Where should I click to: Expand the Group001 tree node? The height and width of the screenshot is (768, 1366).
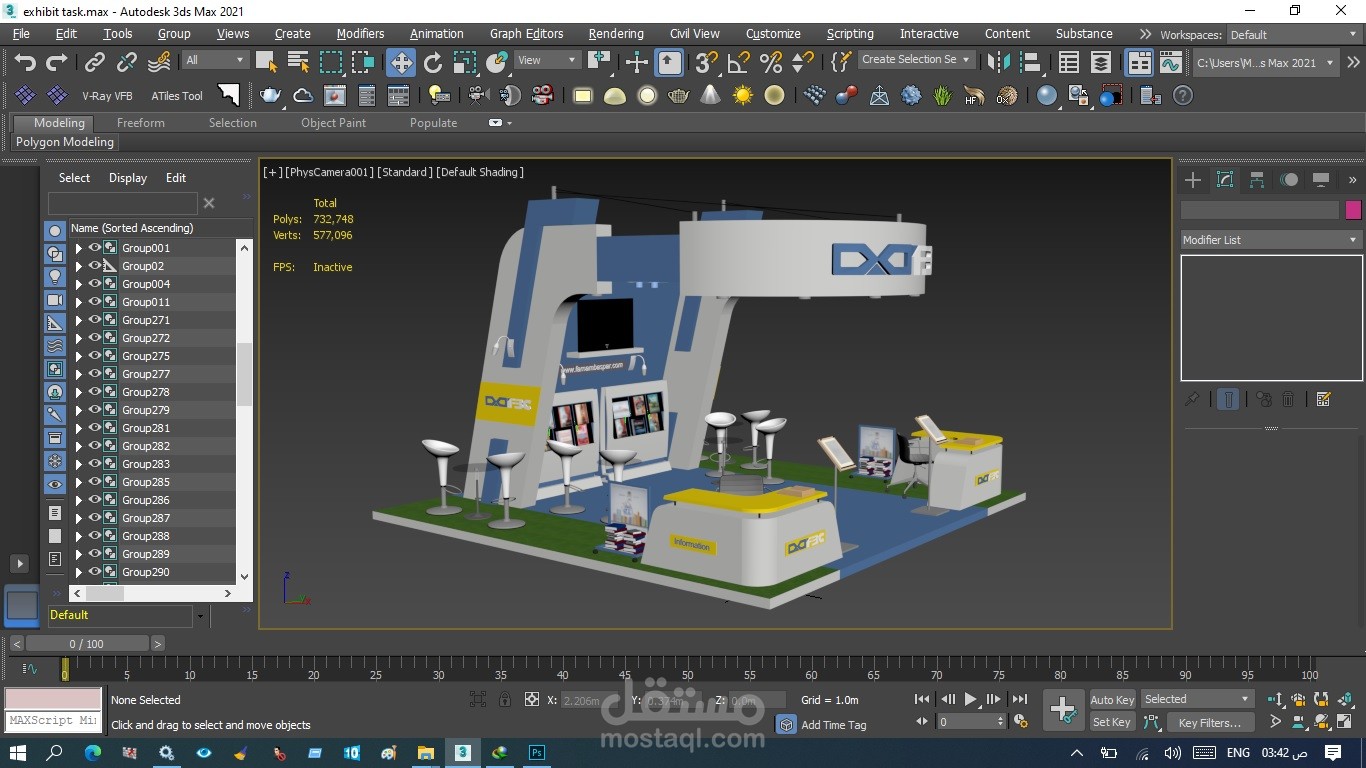tap(78, 248)
